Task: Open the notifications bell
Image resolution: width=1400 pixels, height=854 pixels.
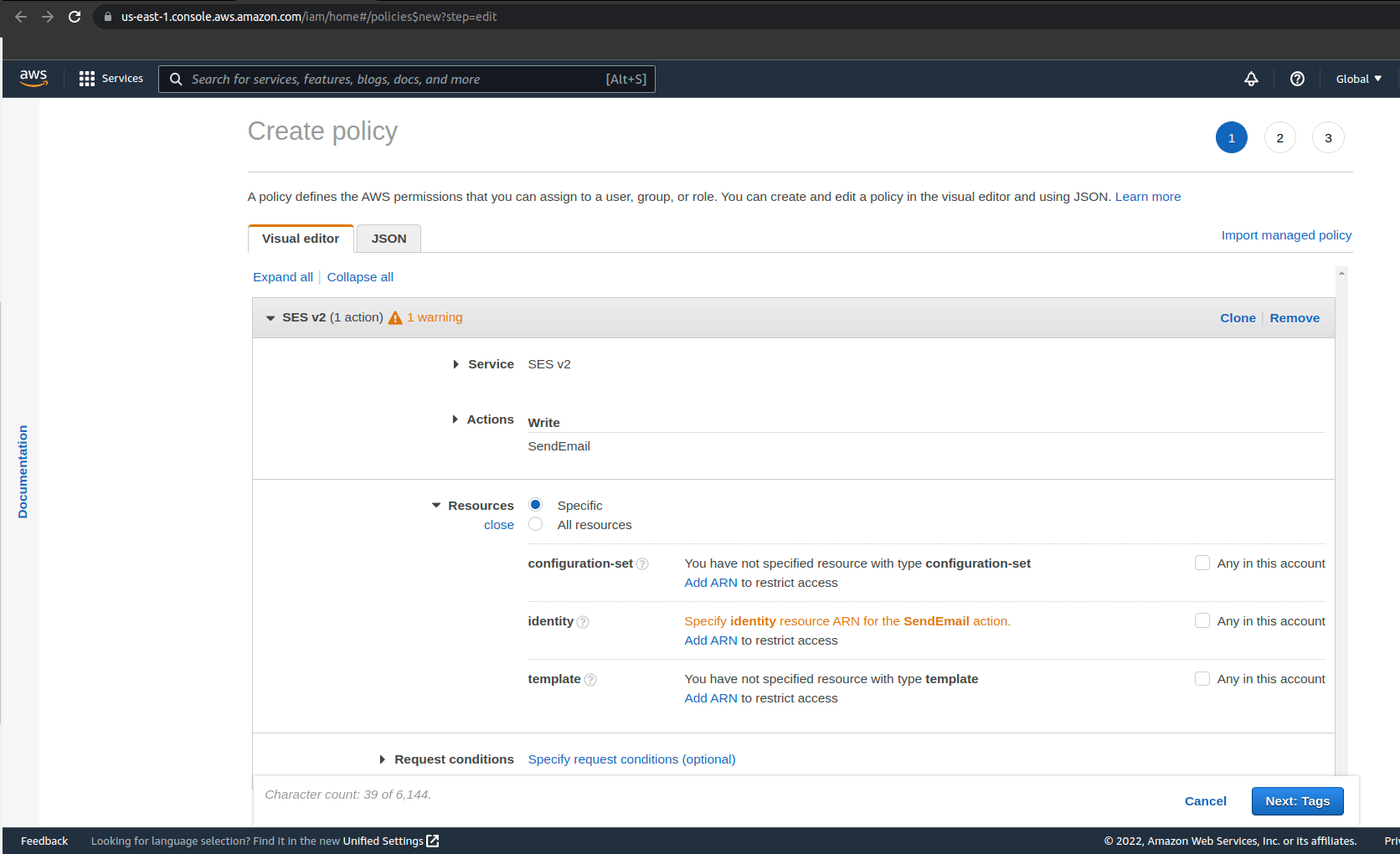Action: [1251, 79]
